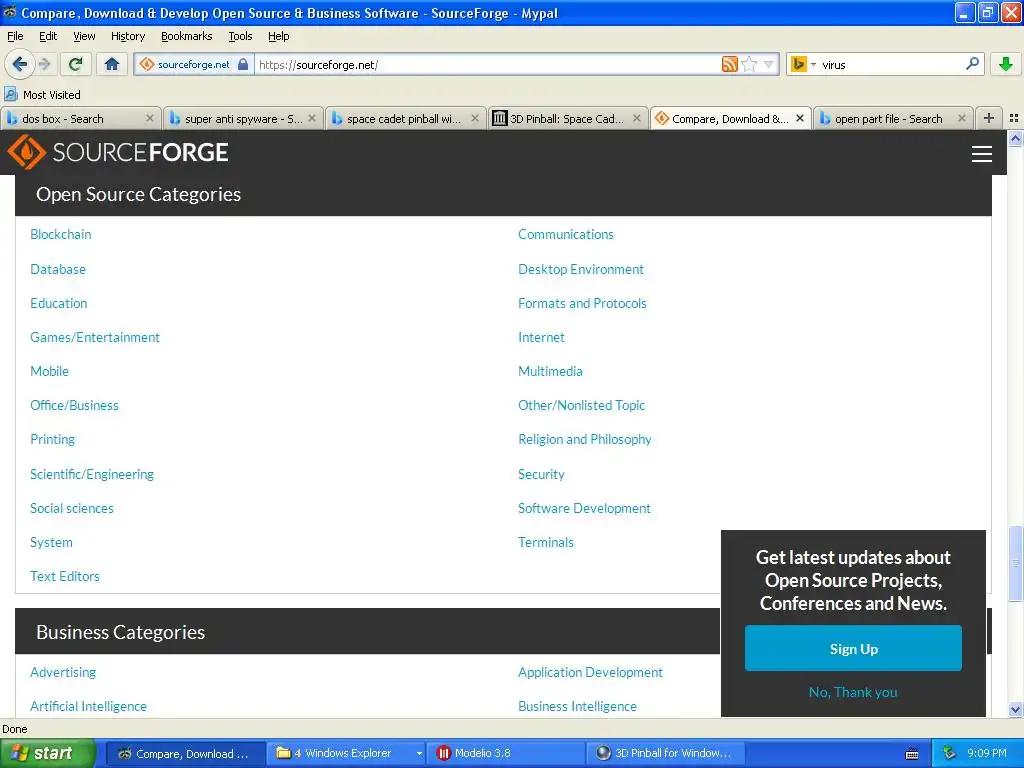Click the Forward arrow button
This screenshot has height=768, width=1024.
tap(44, 64)
